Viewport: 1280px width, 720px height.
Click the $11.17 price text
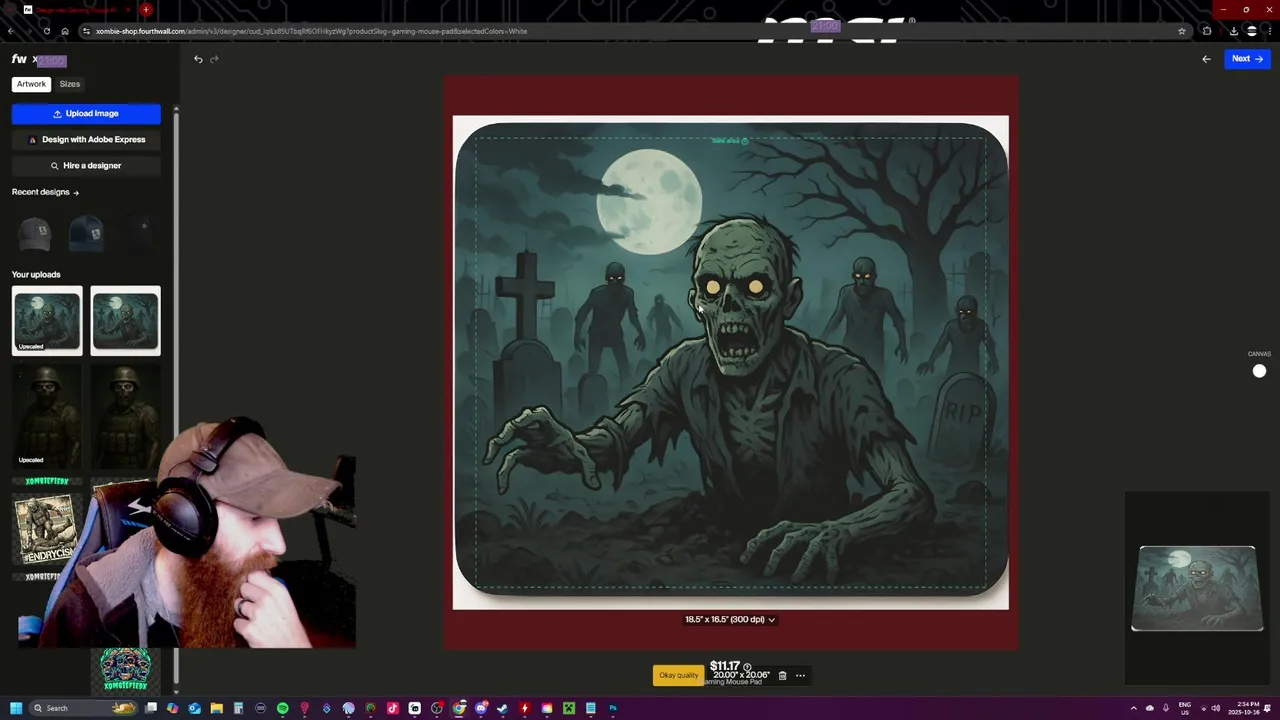[x=725, y=666]
